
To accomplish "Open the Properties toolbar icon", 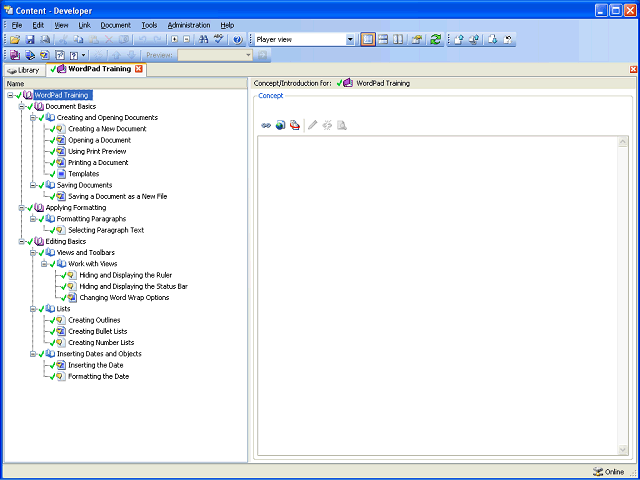I will (416, 40).
